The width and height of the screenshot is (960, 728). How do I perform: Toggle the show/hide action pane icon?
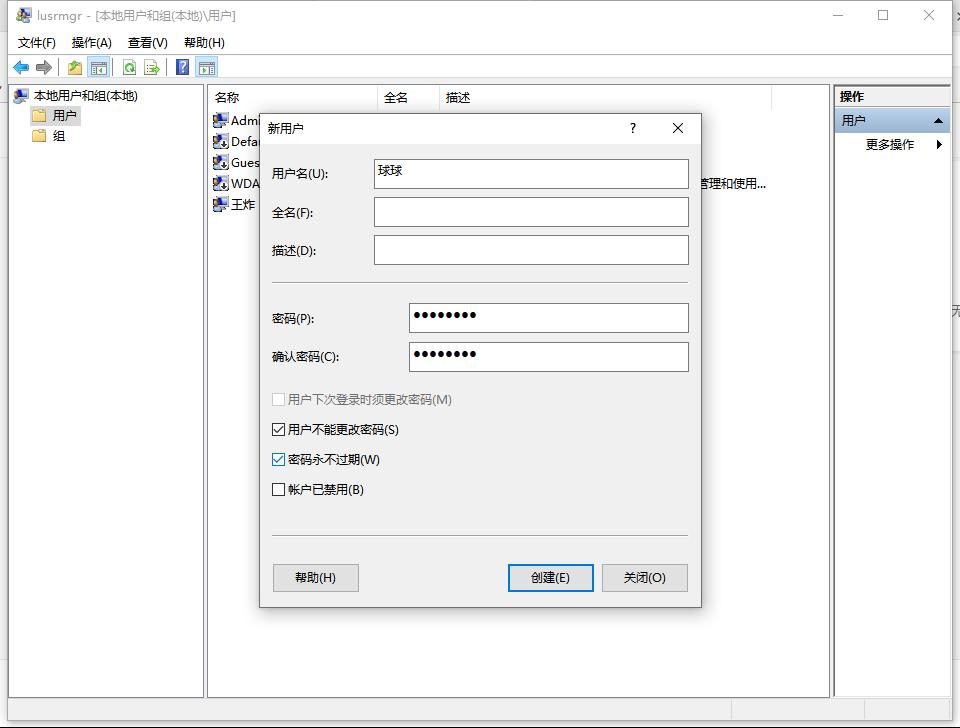click(x=207, y=67)
